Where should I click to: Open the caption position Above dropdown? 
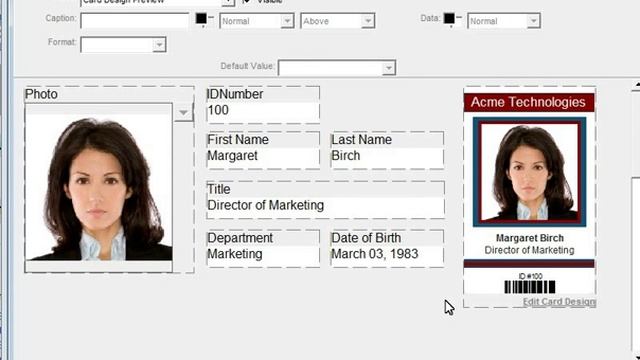[338, 21]
